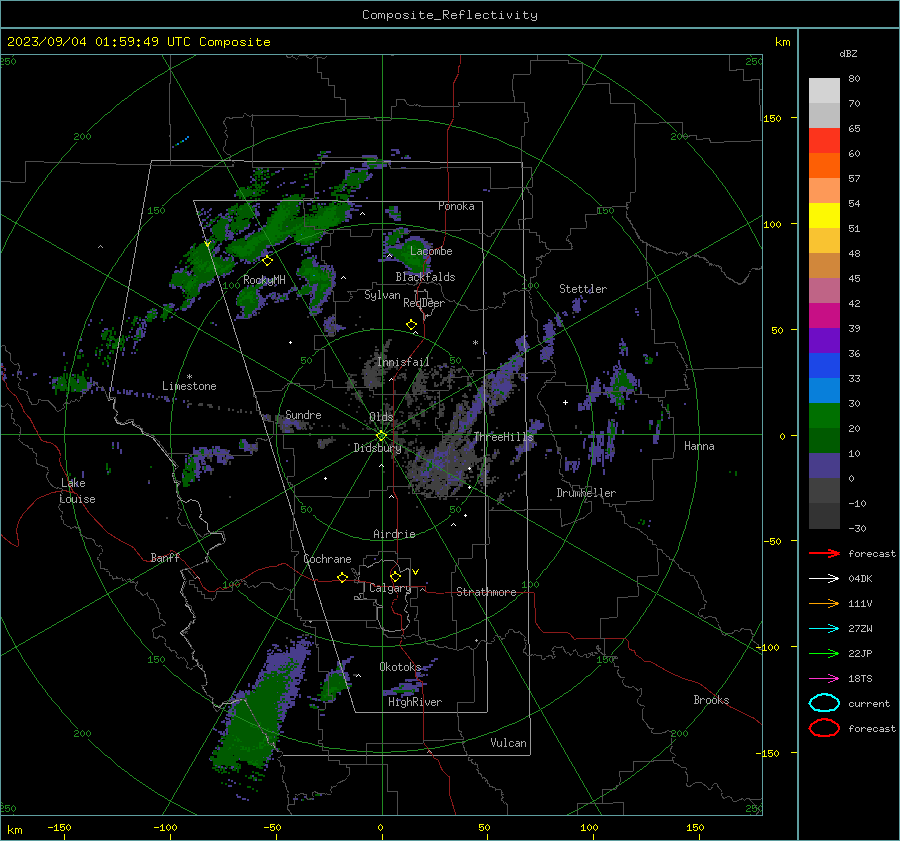This screenshot has height=841, width=900.
Task: Click the Composite_Reflectivity title text
Action: pyautogui.click(x=450, y=15)
